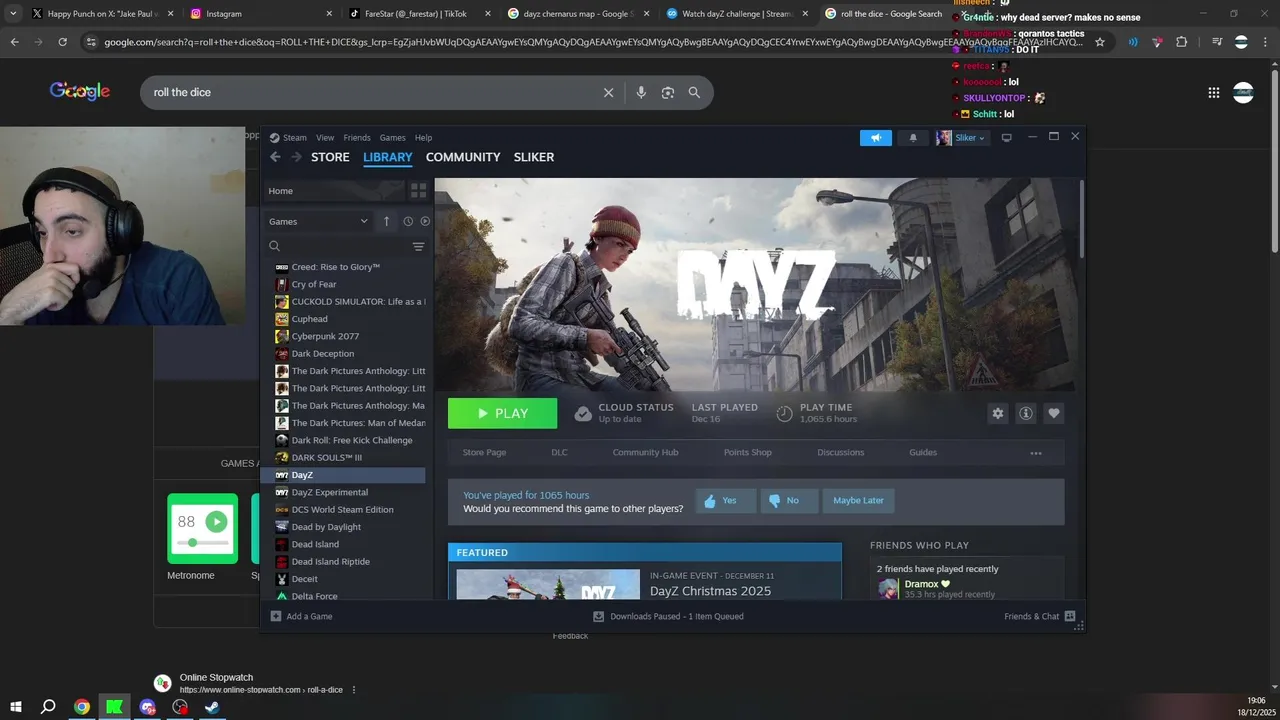
Task: Start Google metronome play button
Action: pos(216,521)
